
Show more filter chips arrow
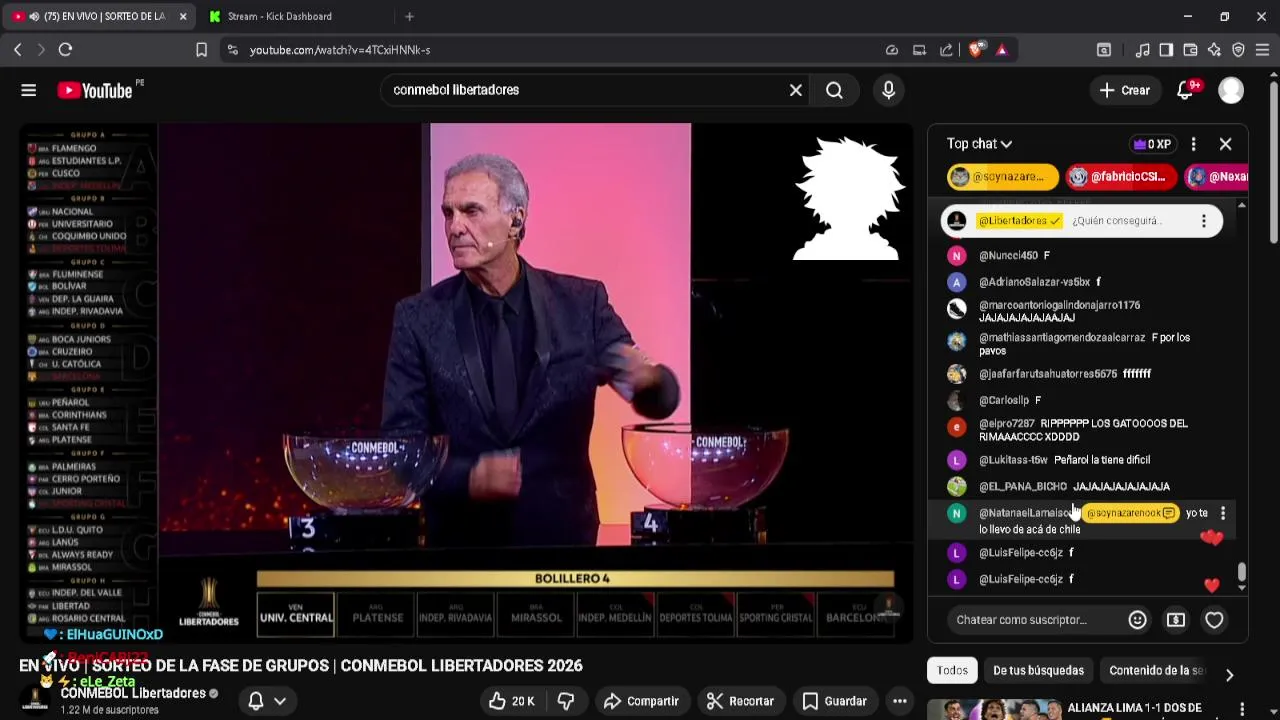tap(1229, 675)
